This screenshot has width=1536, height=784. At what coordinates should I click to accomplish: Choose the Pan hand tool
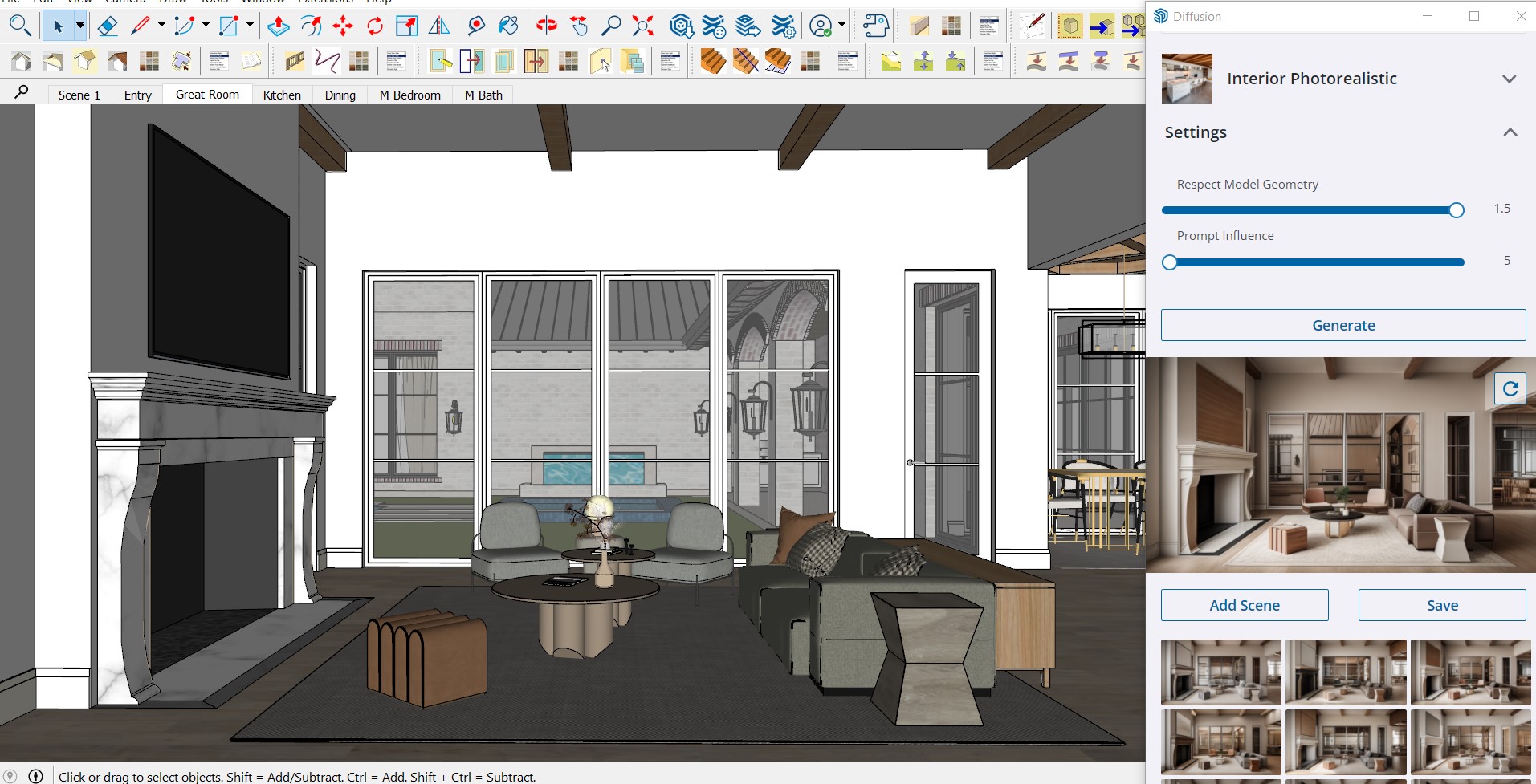click(579, 26)
